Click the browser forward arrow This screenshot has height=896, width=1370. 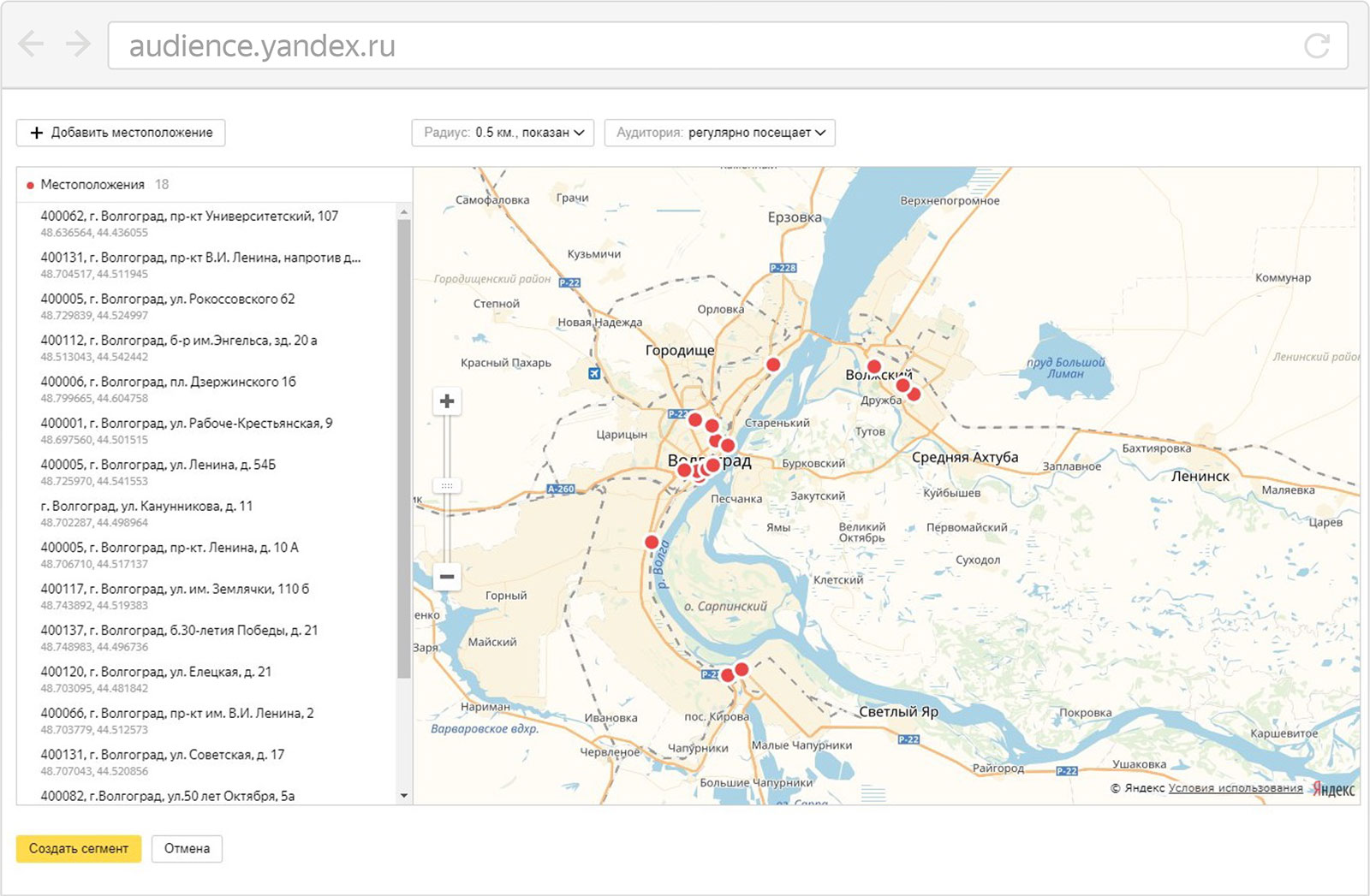tap(78, 44)
